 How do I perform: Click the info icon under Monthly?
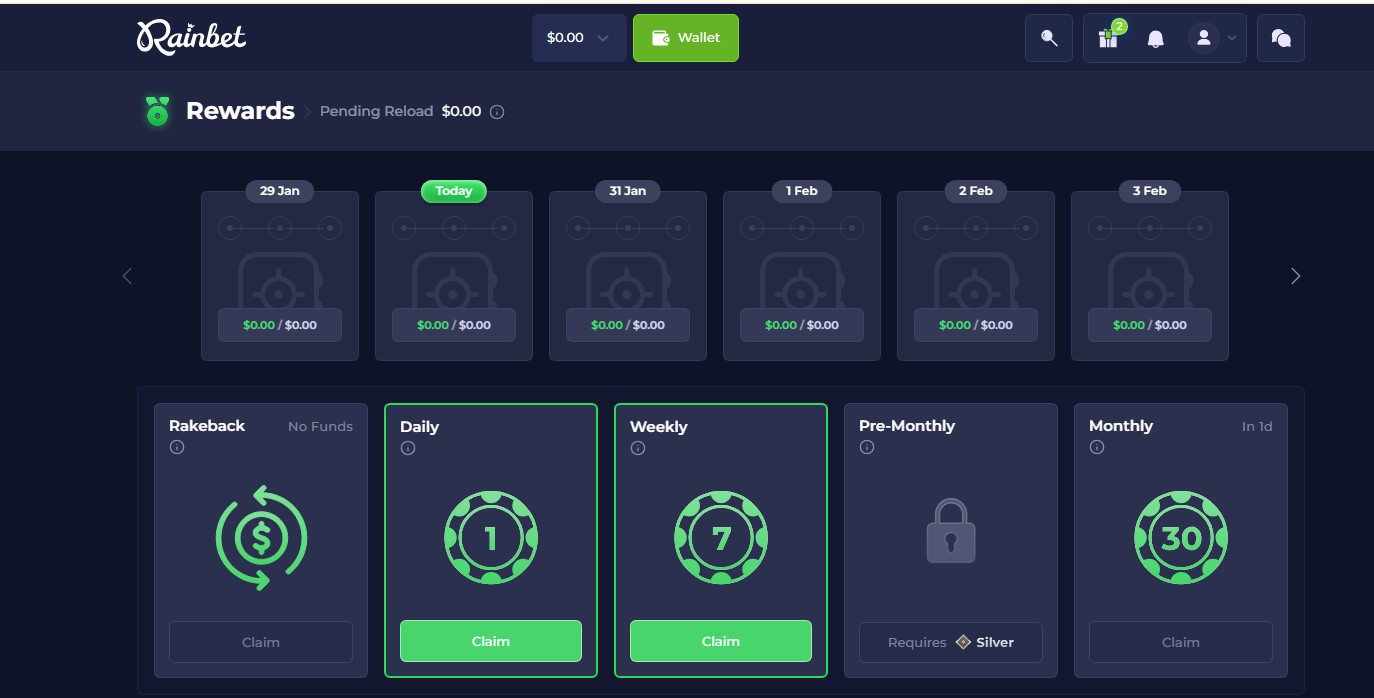[1097, 447]
